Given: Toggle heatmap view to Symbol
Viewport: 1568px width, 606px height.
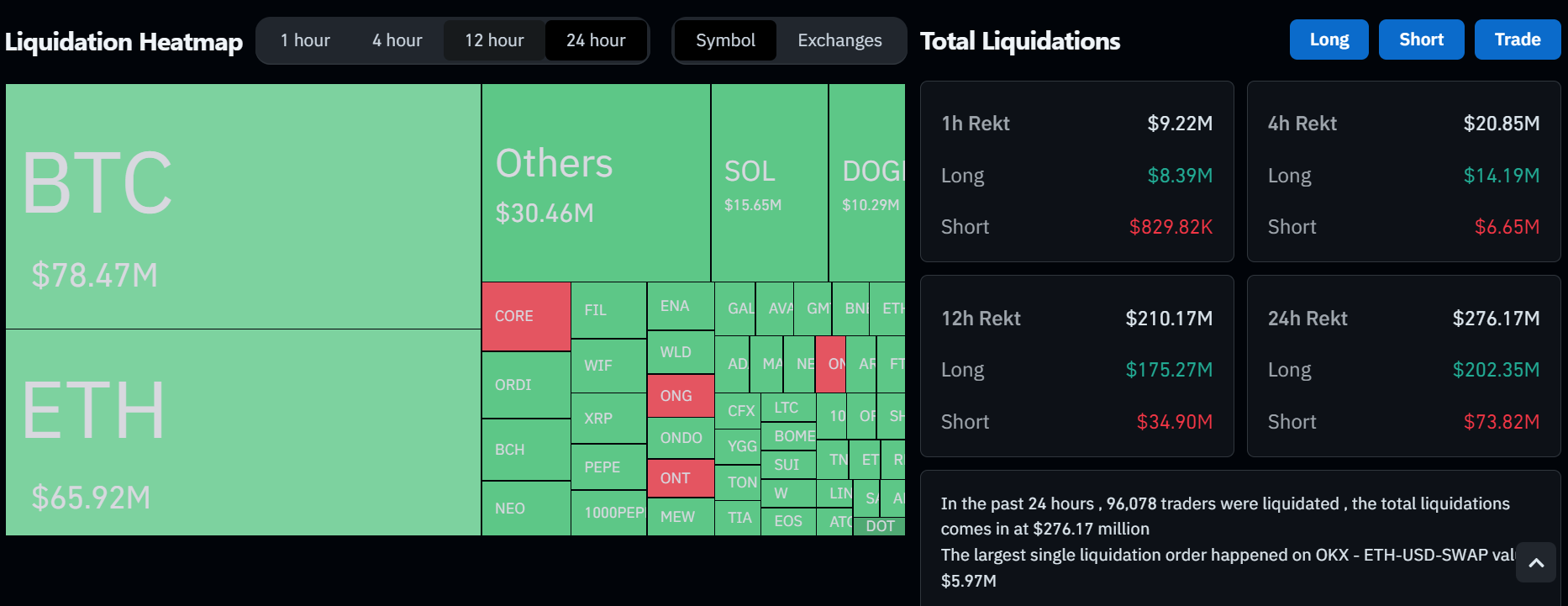Looking at the screenshot, I should pos(725,40).
